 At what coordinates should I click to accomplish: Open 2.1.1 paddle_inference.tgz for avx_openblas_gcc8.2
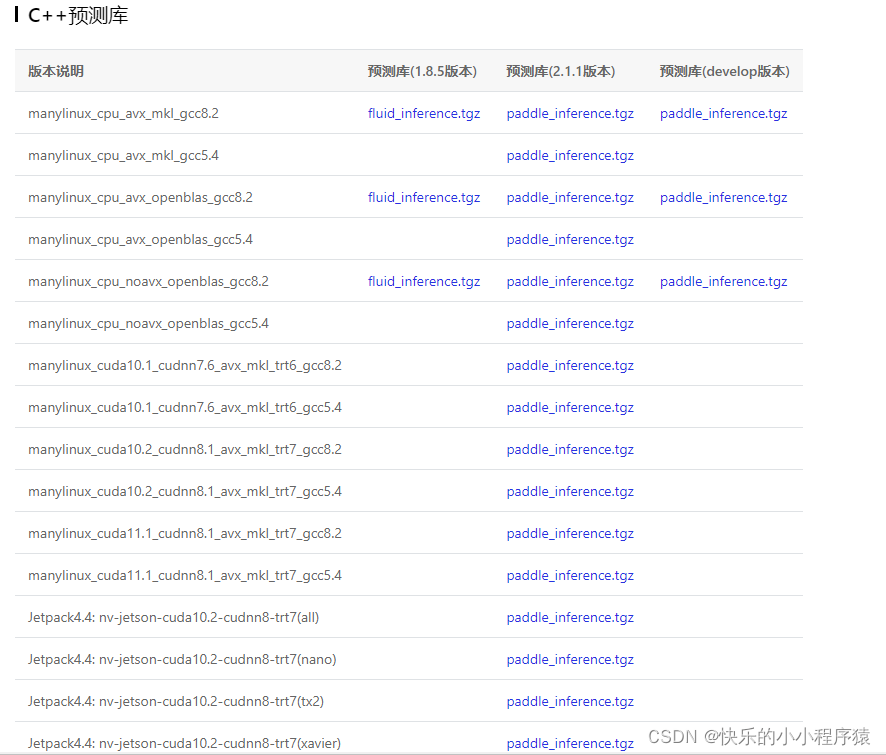coord(569,197)
